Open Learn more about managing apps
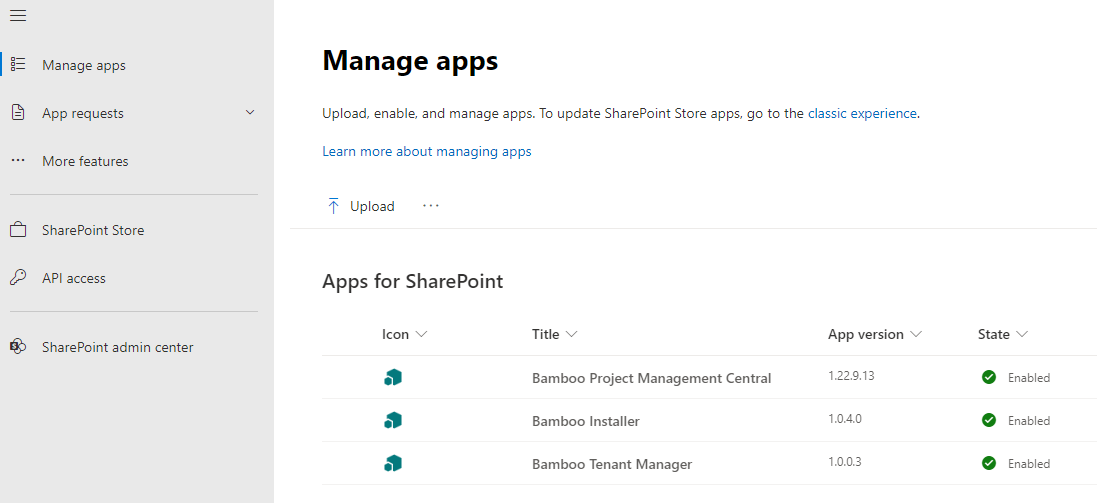 pos(427,151)
